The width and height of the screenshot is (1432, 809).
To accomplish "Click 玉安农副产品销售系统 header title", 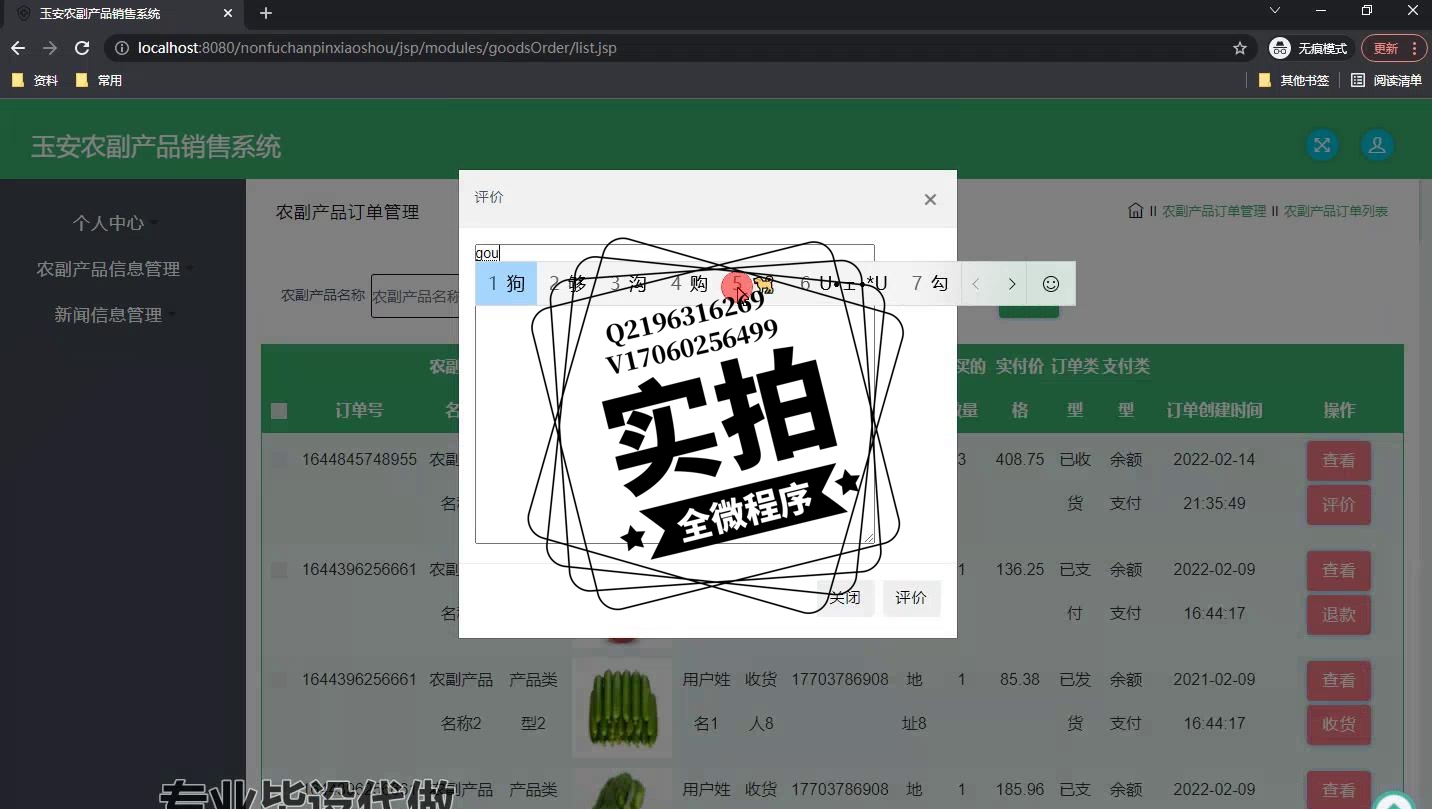I will [156, 147].
